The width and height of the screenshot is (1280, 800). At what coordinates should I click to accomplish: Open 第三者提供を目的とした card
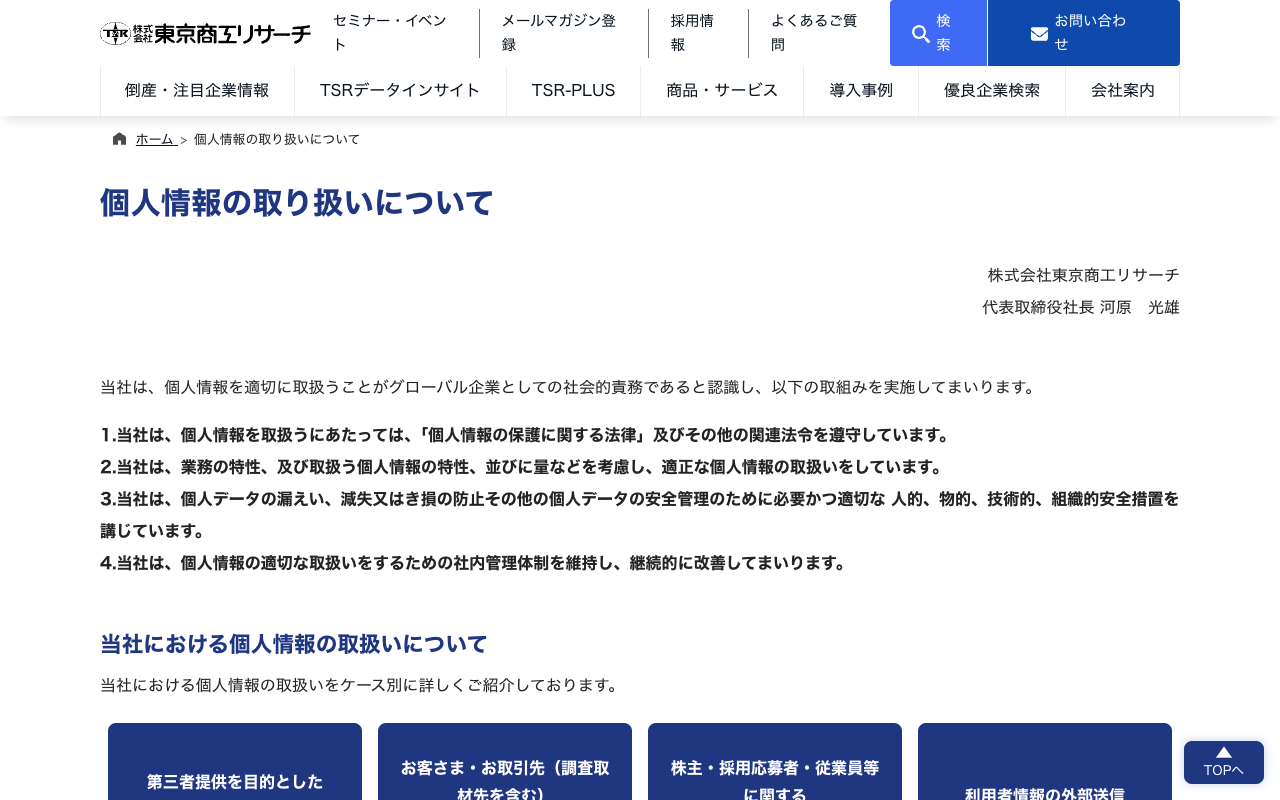tap(235, 762)
